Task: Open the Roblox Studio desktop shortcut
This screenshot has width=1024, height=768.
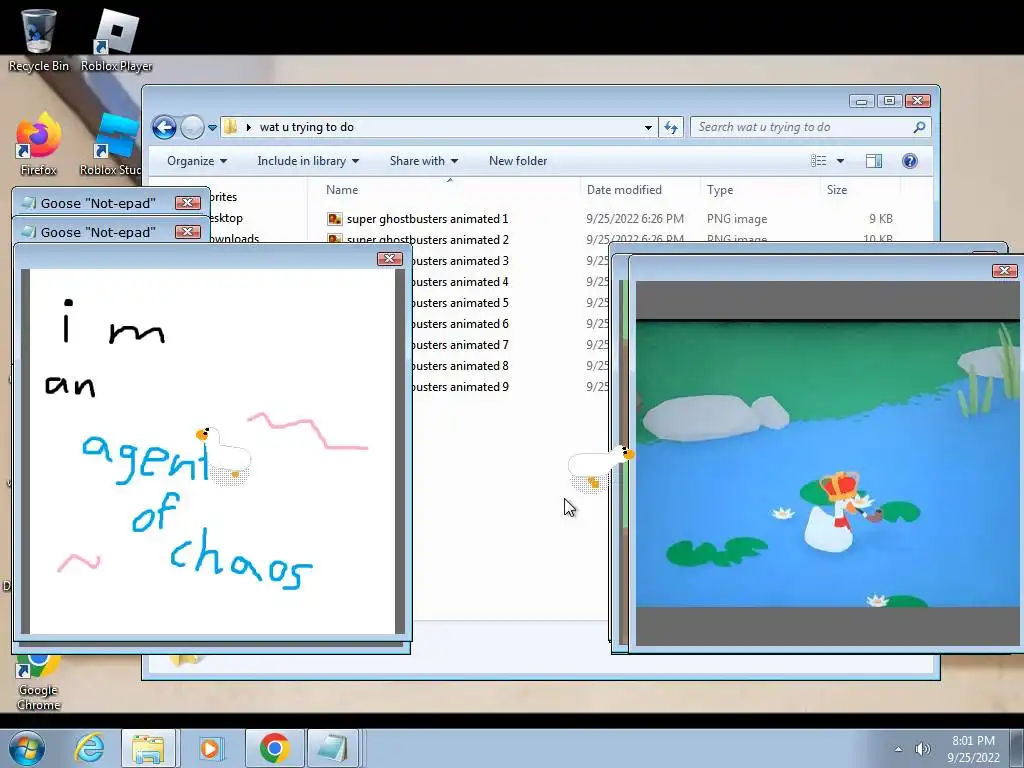Action: tap(111, 145)
